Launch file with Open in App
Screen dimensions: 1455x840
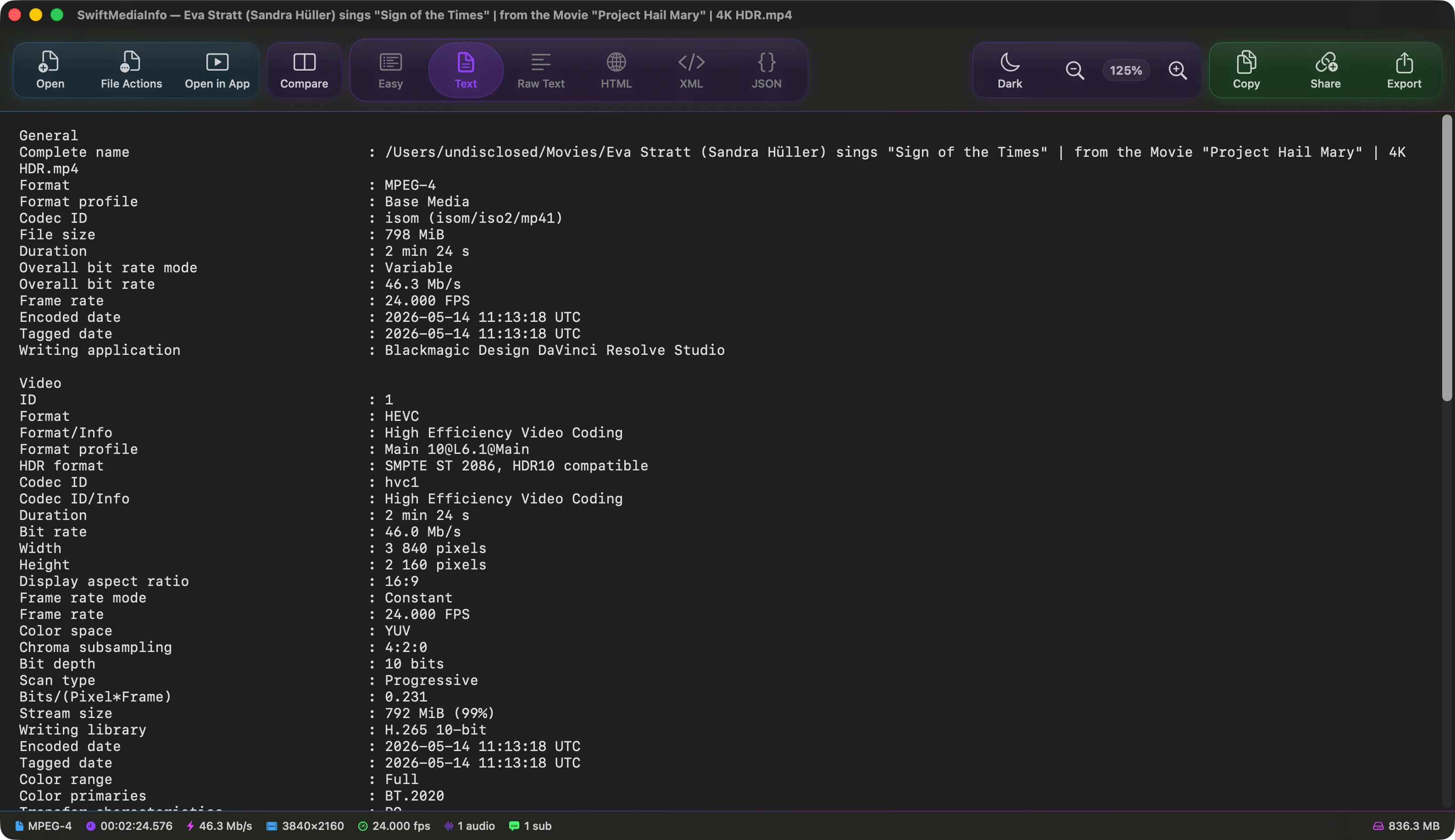point(217,70)
